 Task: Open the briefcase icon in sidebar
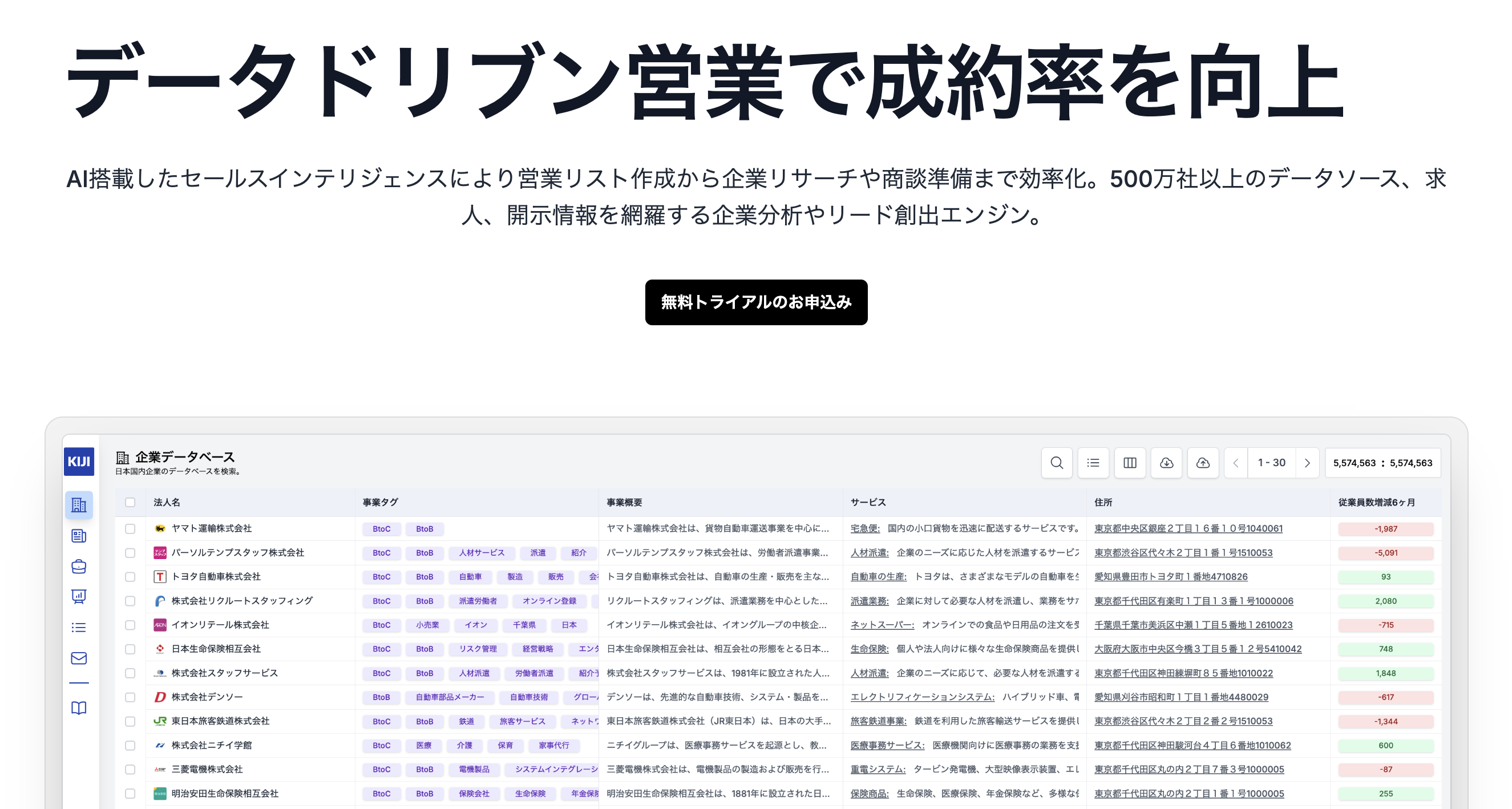pos(79,567)
